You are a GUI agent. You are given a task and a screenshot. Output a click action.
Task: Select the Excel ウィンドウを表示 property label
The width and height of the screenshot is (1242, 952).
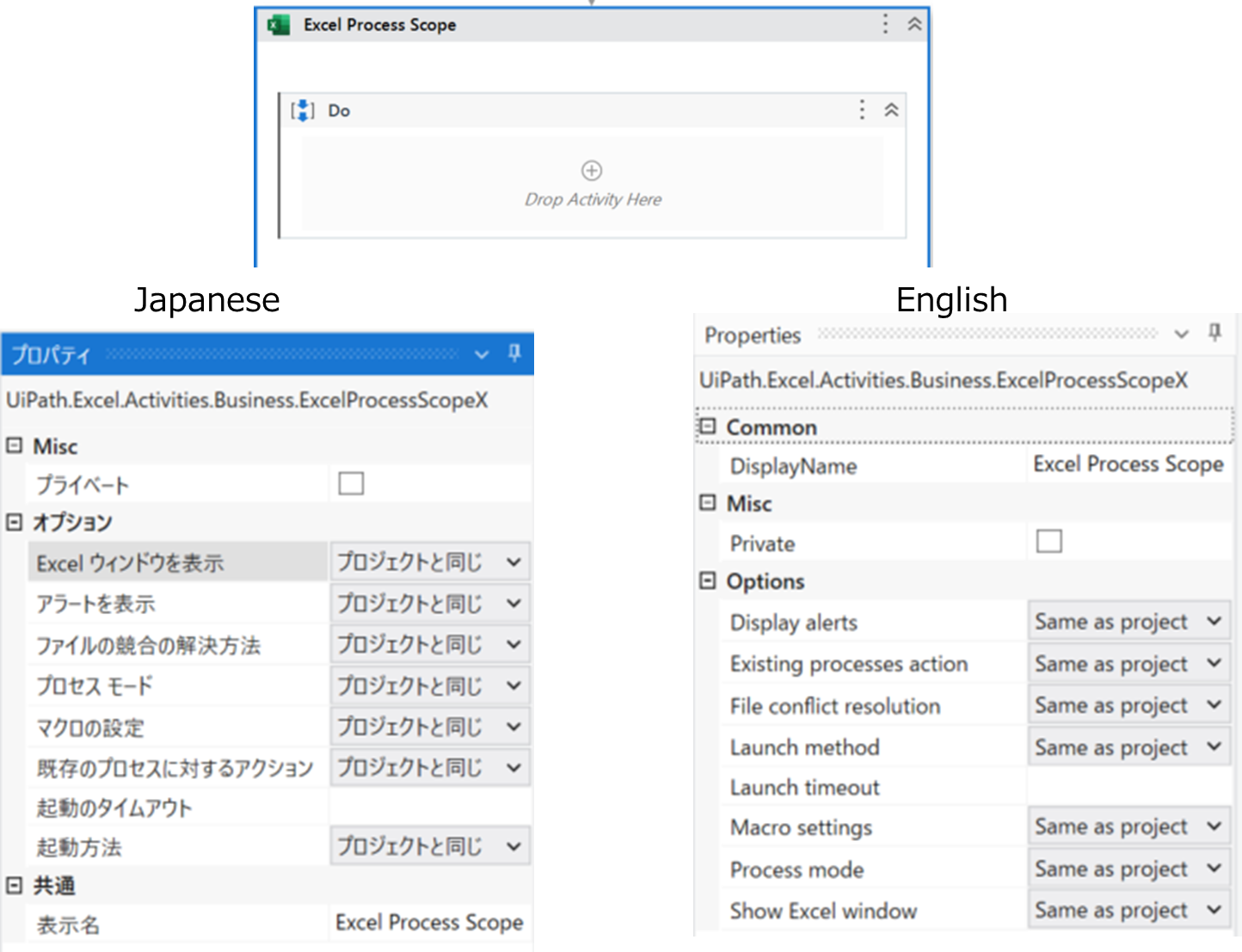[x=130, y=563]
